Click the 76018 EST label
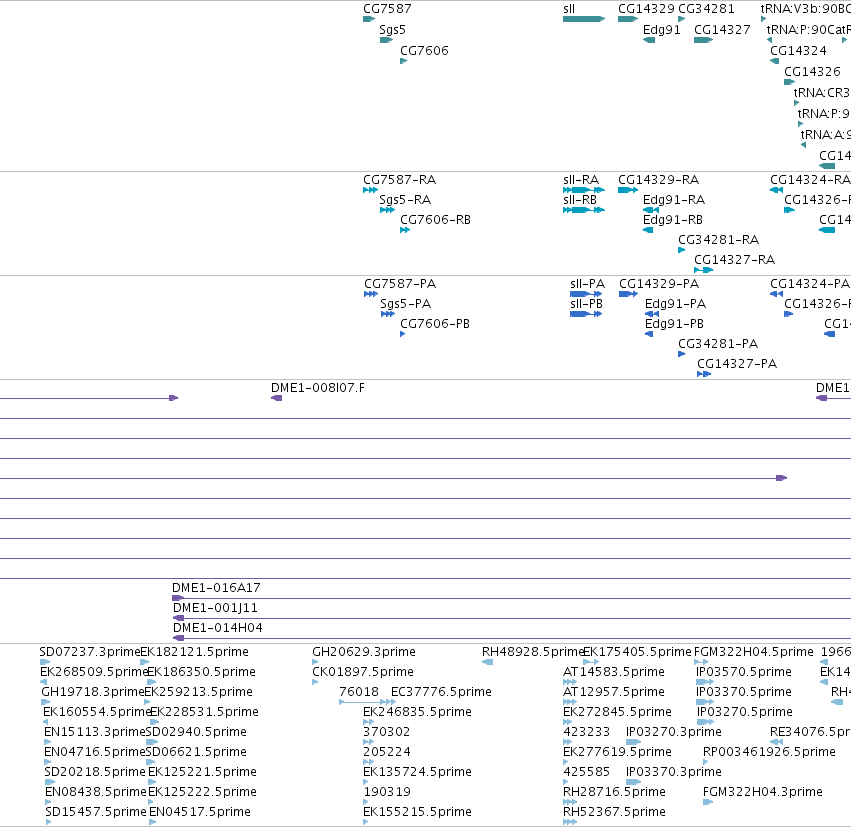Screen dimensions: 851x827 click(x=359, y=692)
